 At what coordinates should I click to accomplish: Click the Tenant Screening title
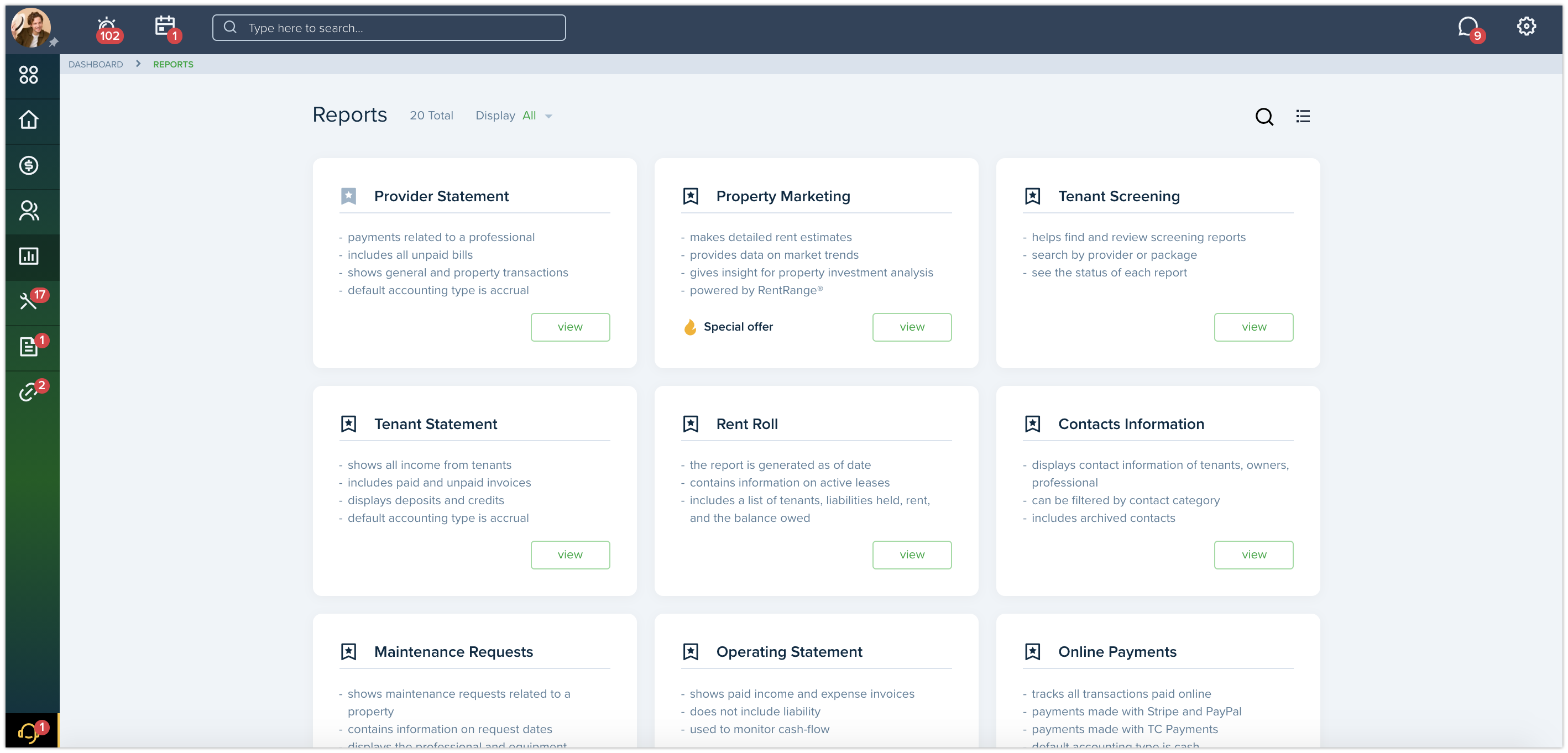click(x=1119, y=196)
